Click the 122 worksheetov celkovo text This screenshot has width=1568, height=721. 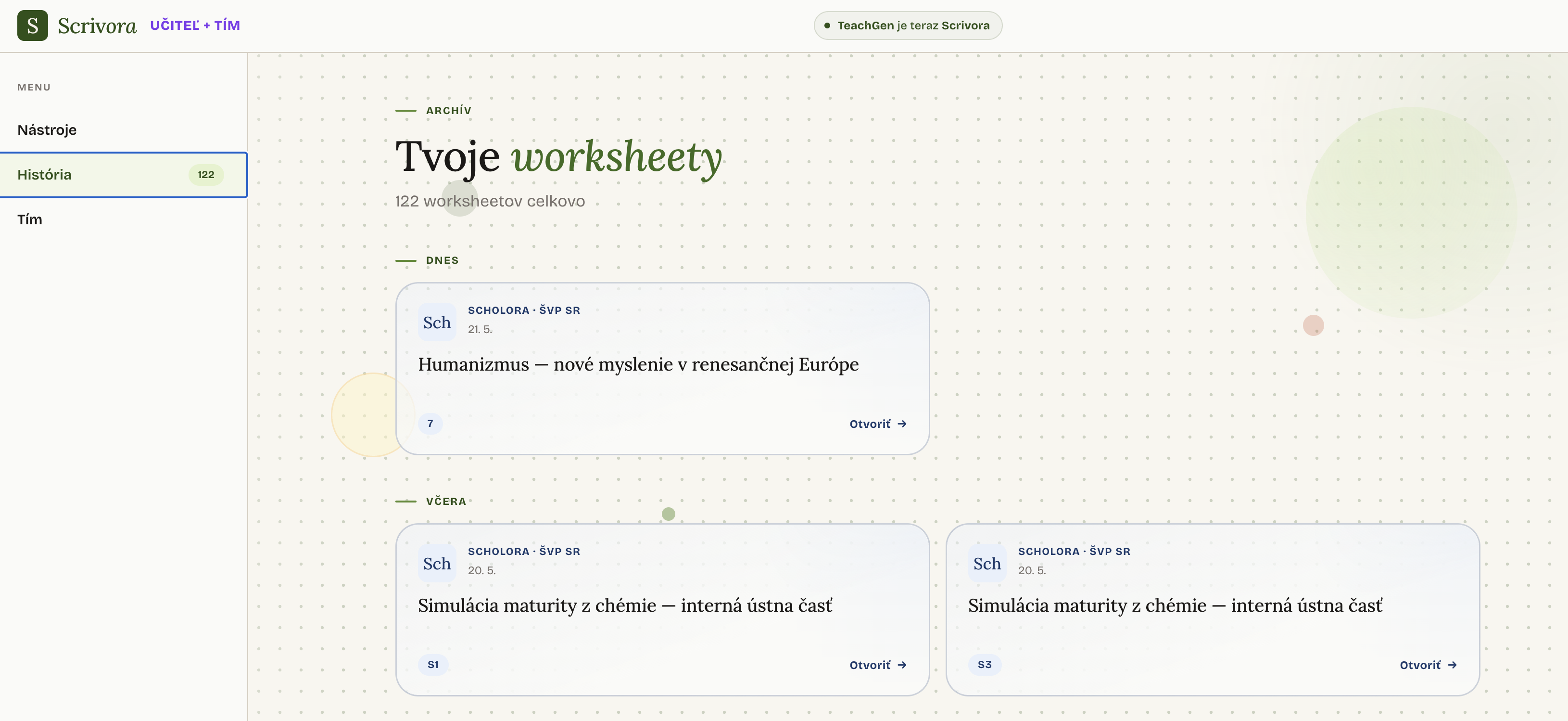[x=489, y=201]
